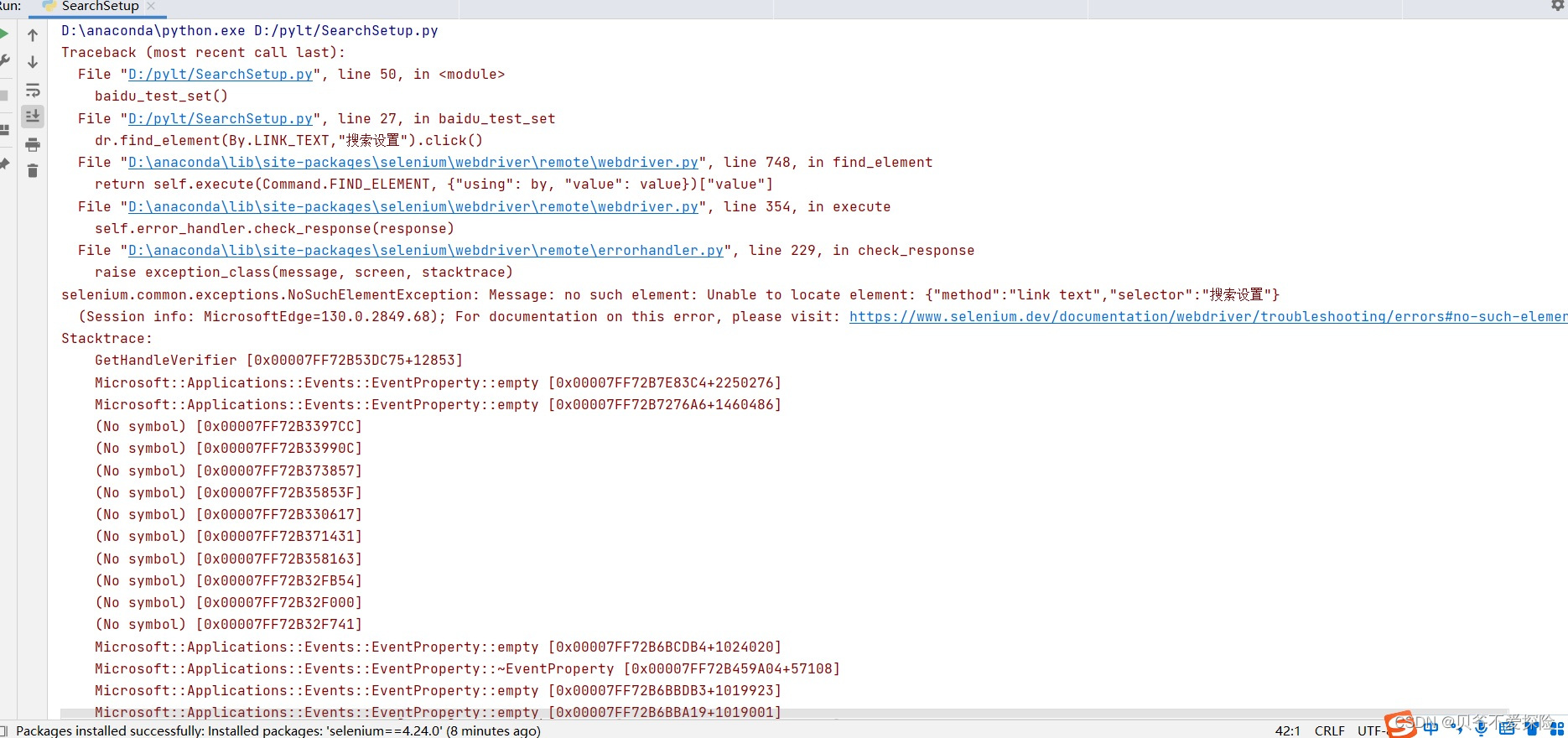Image resolution: width=1568 pixels, height=738 pixels.
Task: Click 'return self.execute(Command.FIND_ELEMENT' line
Action: (434, 184)
